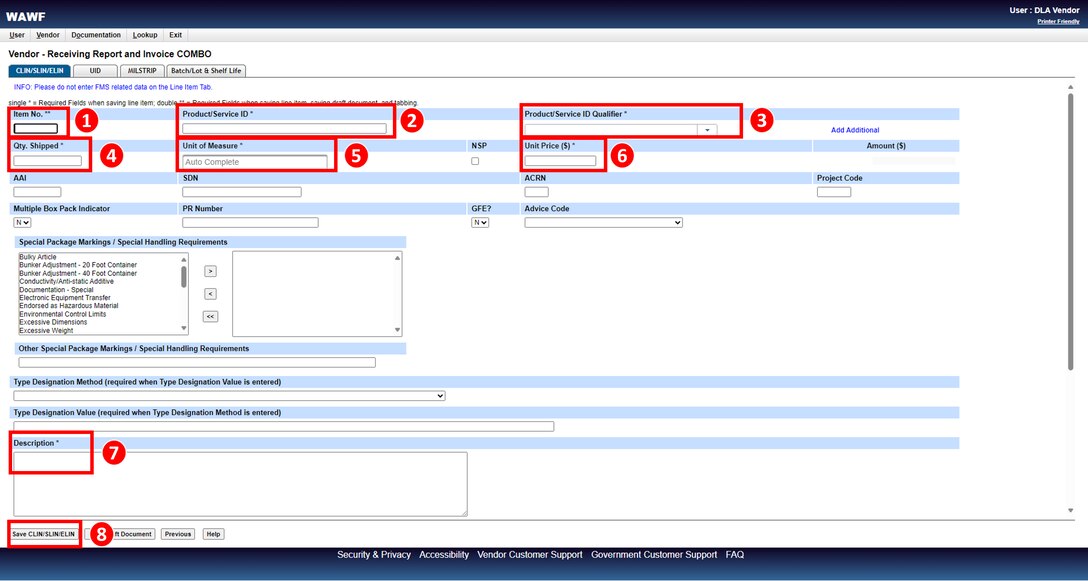Open the Lookup menu
The width and height of the screenshot is (1088, 581).
pyautogui.click(x=145, y=35)
